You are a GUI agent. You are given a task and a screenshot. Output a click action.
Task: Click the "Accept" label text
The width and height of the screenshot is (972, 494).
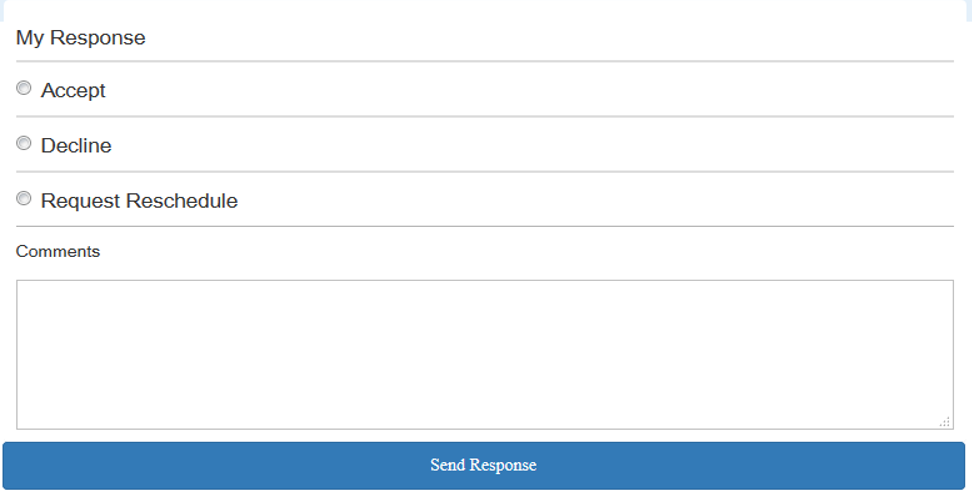point(73,90)
